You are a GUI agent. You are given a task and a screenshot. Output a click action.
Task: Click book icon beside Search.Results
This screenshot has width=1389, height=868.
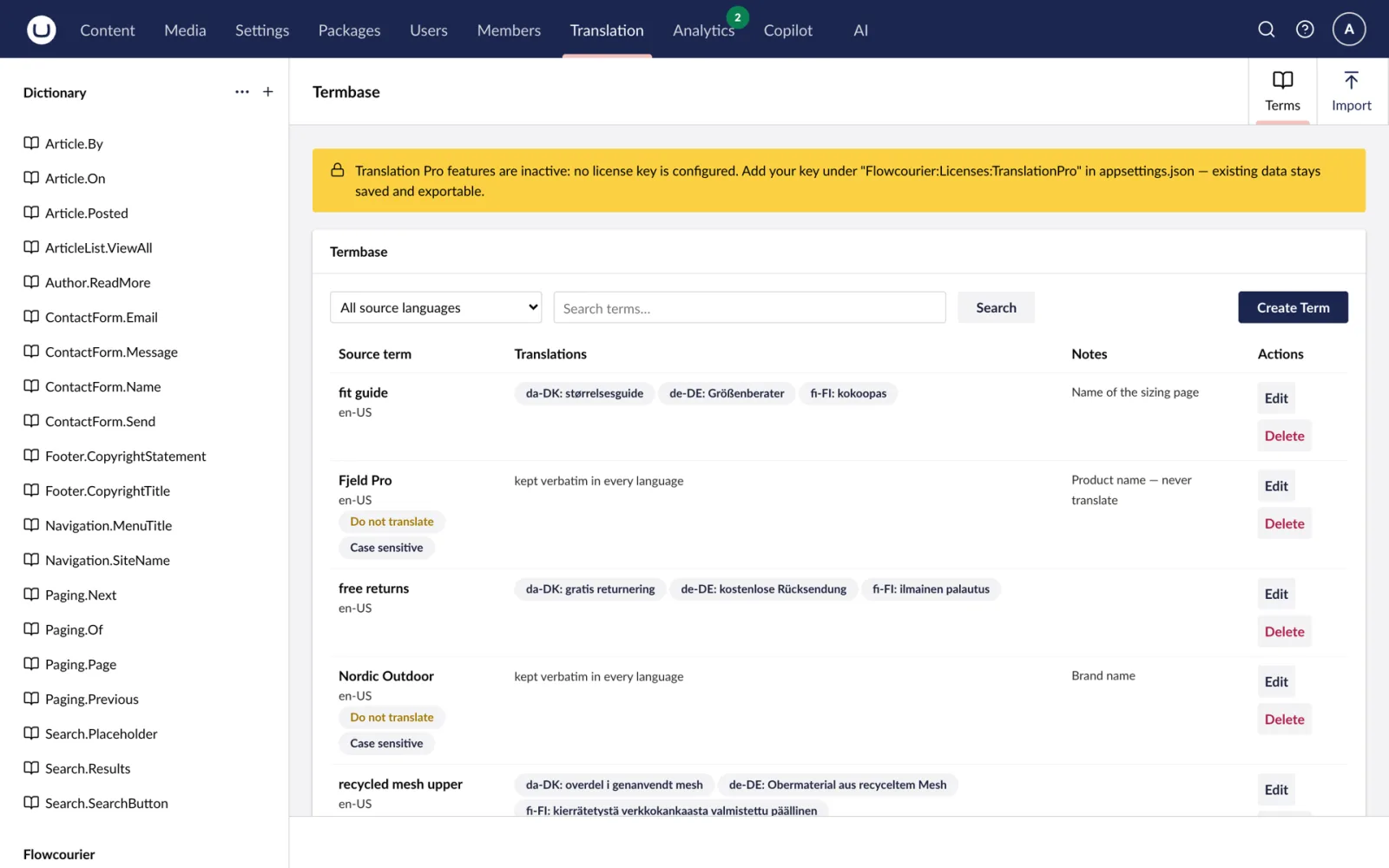pos(31,768)
